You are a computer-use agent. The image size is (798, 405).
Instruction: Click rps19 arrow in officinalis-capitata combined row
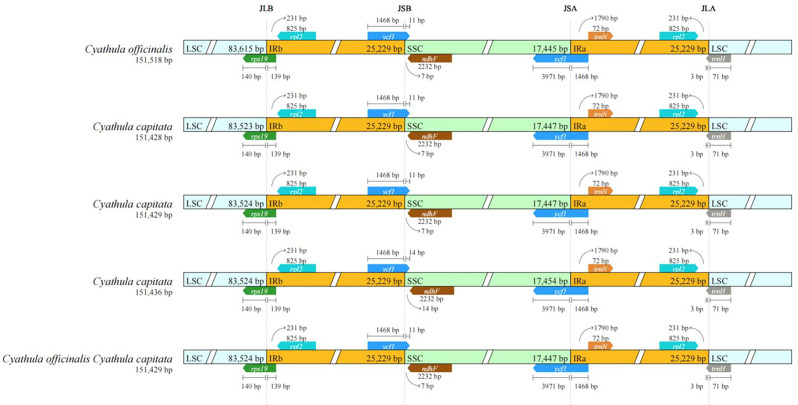point(260,368)
